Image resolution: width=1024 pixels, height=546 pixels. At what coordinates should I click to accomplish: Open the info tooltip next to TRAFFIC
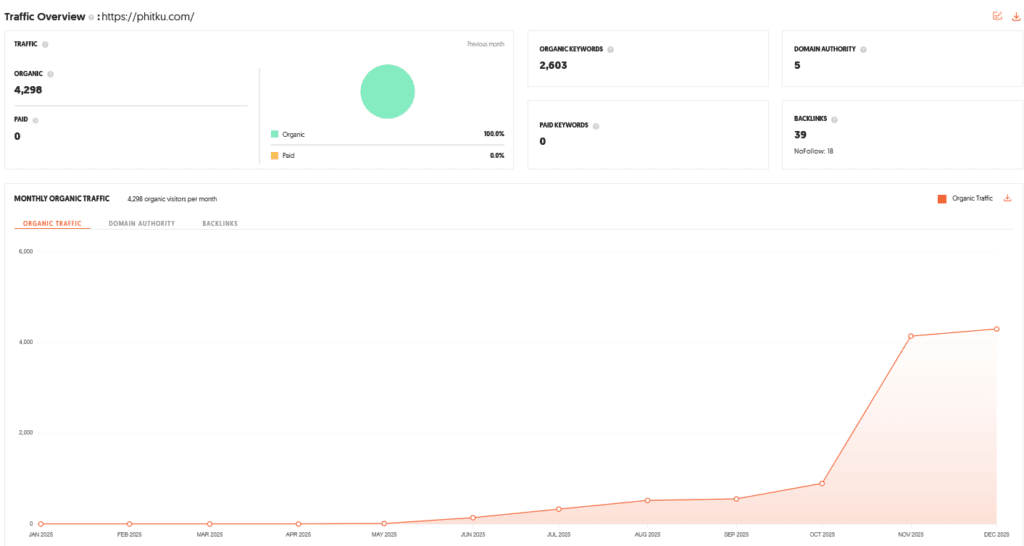pyautogui.click(x=45, y=44)
